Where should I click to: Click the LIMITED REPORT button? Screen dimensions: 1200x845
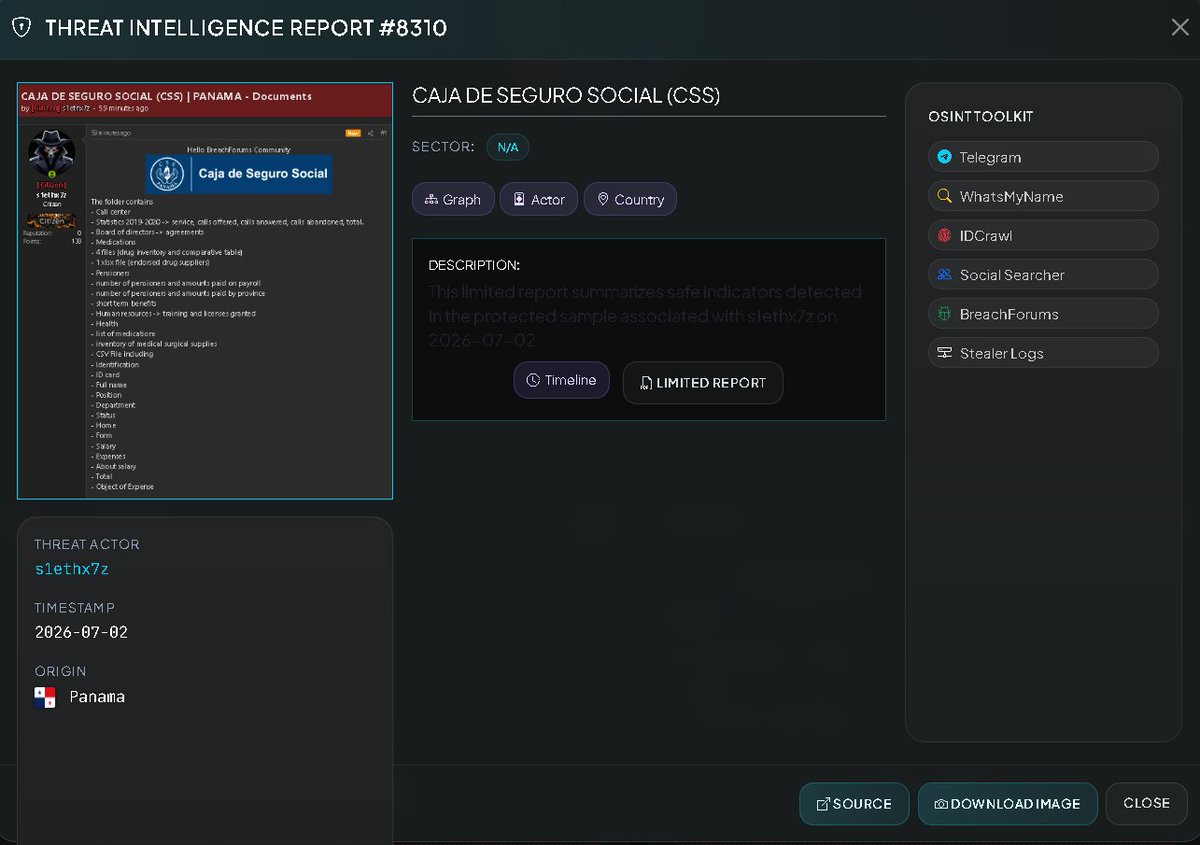click(x=703, y=383)
